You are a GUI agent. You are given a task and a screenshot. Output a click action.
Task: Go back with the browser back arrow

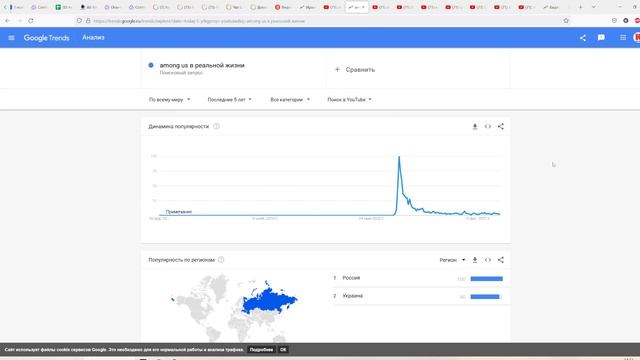(7, 20)
